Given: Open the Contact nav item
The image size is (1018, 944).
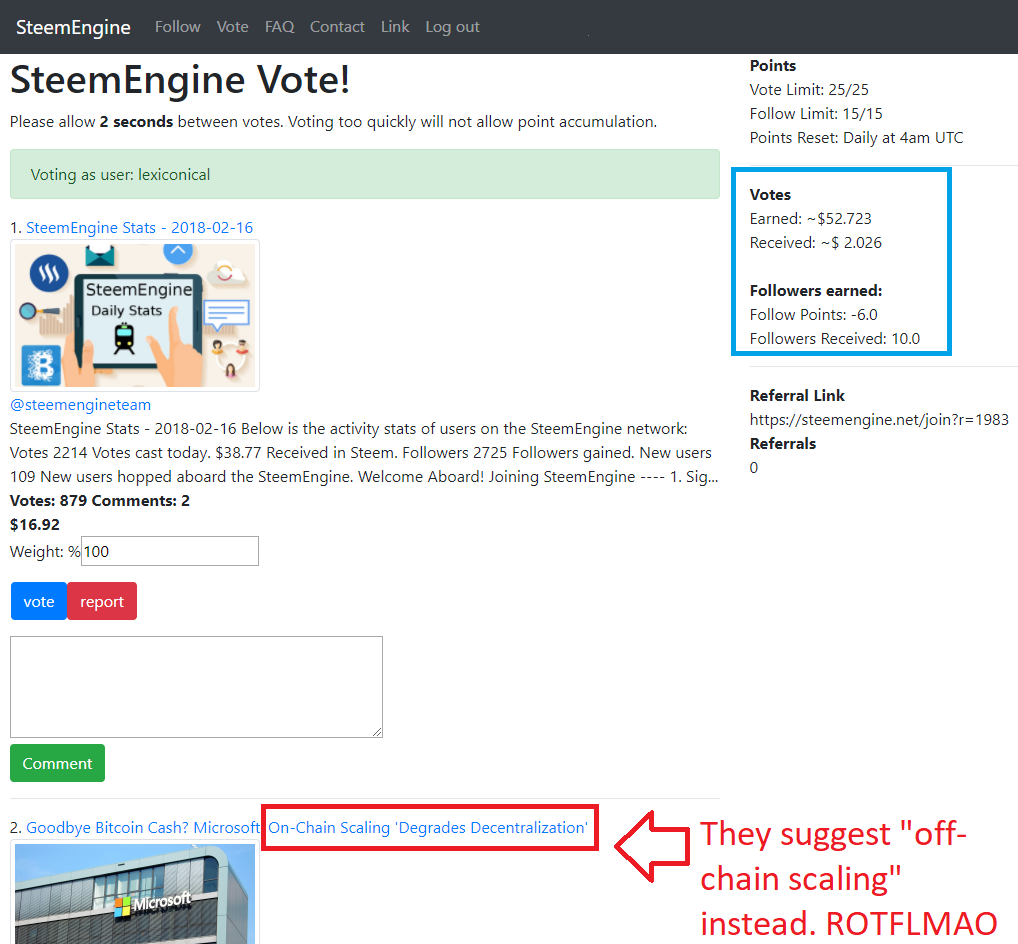Looking at the screenshot, I should pos(337,27).
